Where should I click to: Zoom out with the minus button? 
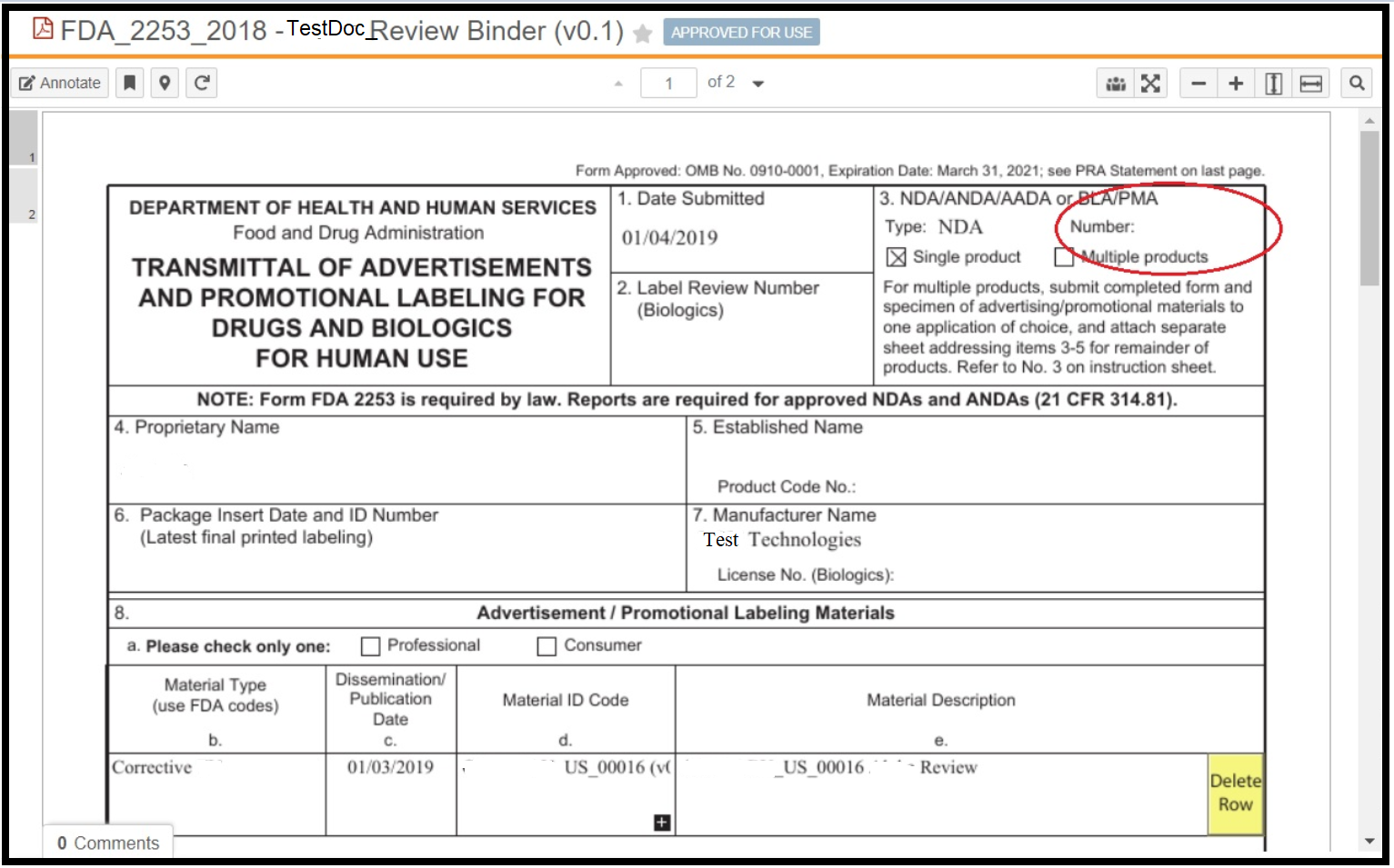tap(1198, 84)
